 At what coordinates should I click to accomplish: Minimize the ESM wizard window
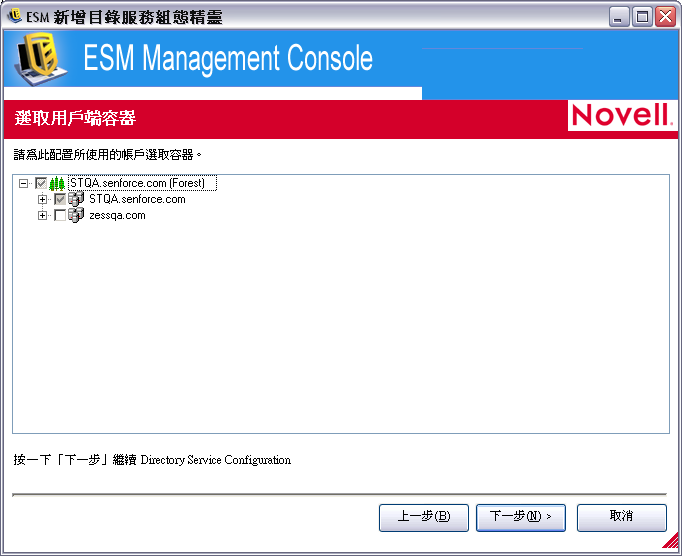(618, 17)
